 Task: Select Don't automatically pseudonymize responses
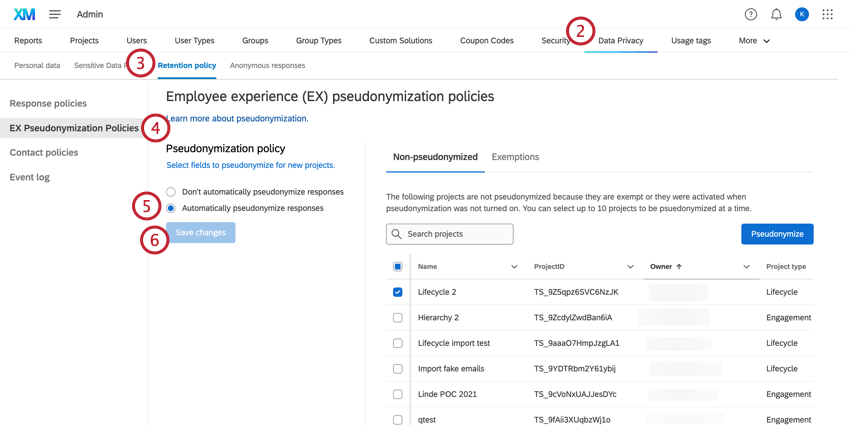point(171,192)
